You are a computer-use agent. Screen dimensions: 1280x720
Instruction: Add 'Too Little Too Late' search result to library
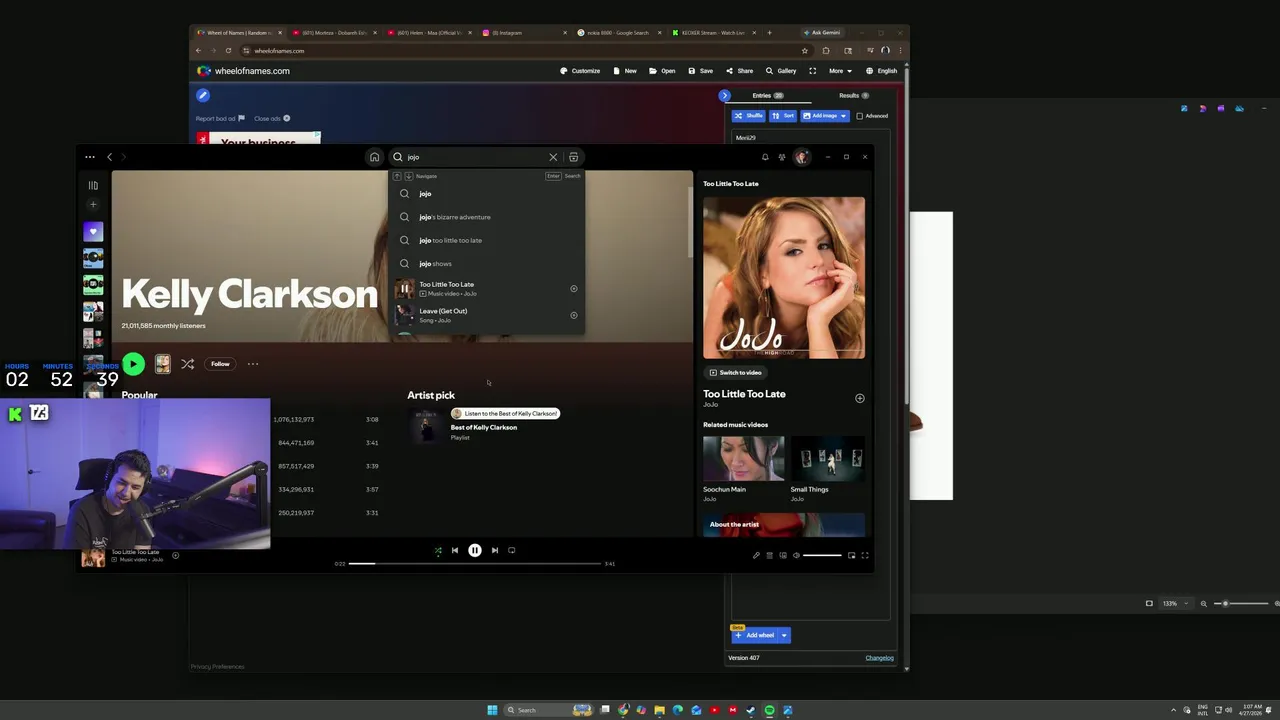574,289
